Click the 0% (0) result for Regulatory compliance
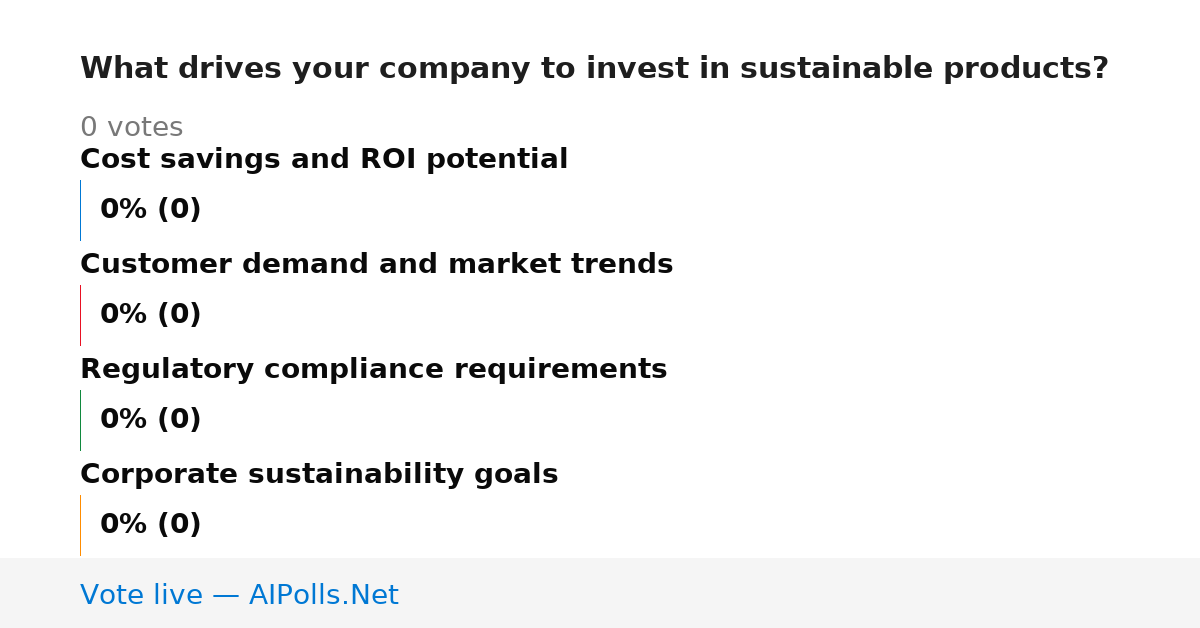Screen dimensions: 1200x628 click(x=150, y=420)
